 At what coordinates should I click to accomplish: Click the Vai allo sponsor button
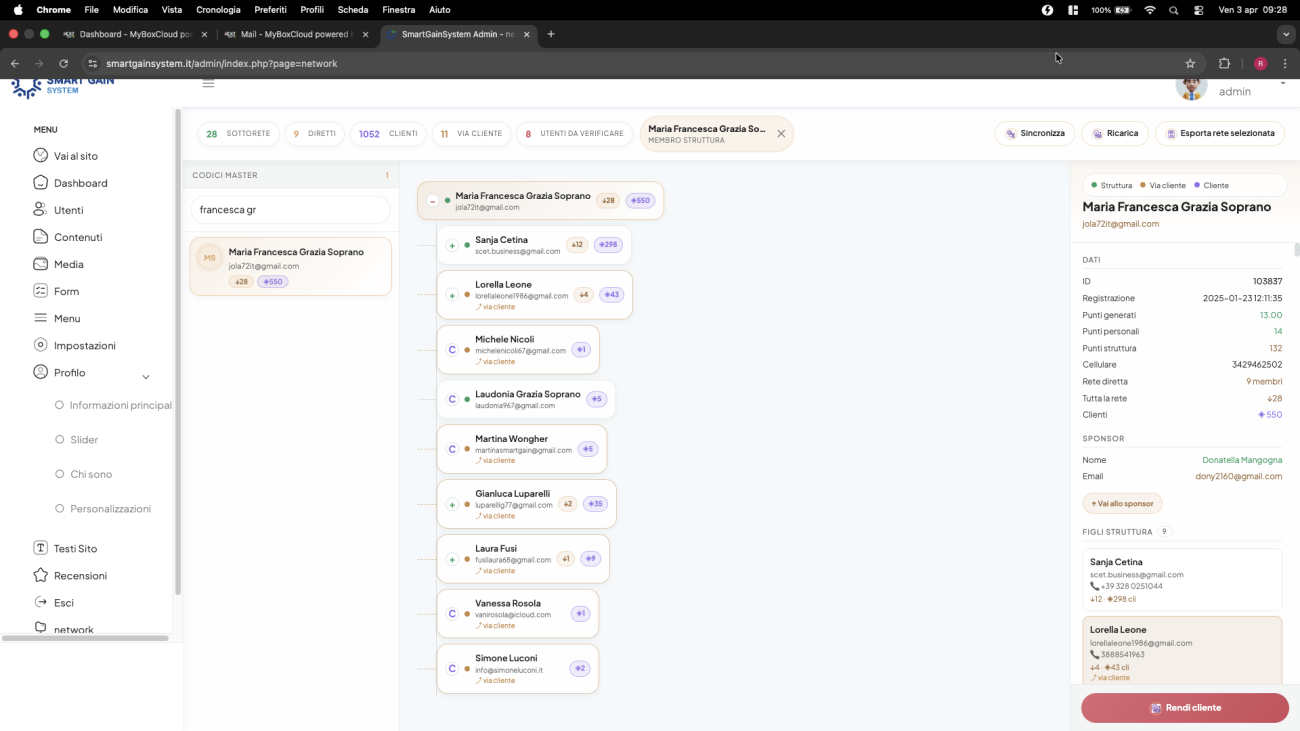(1122, 504)
